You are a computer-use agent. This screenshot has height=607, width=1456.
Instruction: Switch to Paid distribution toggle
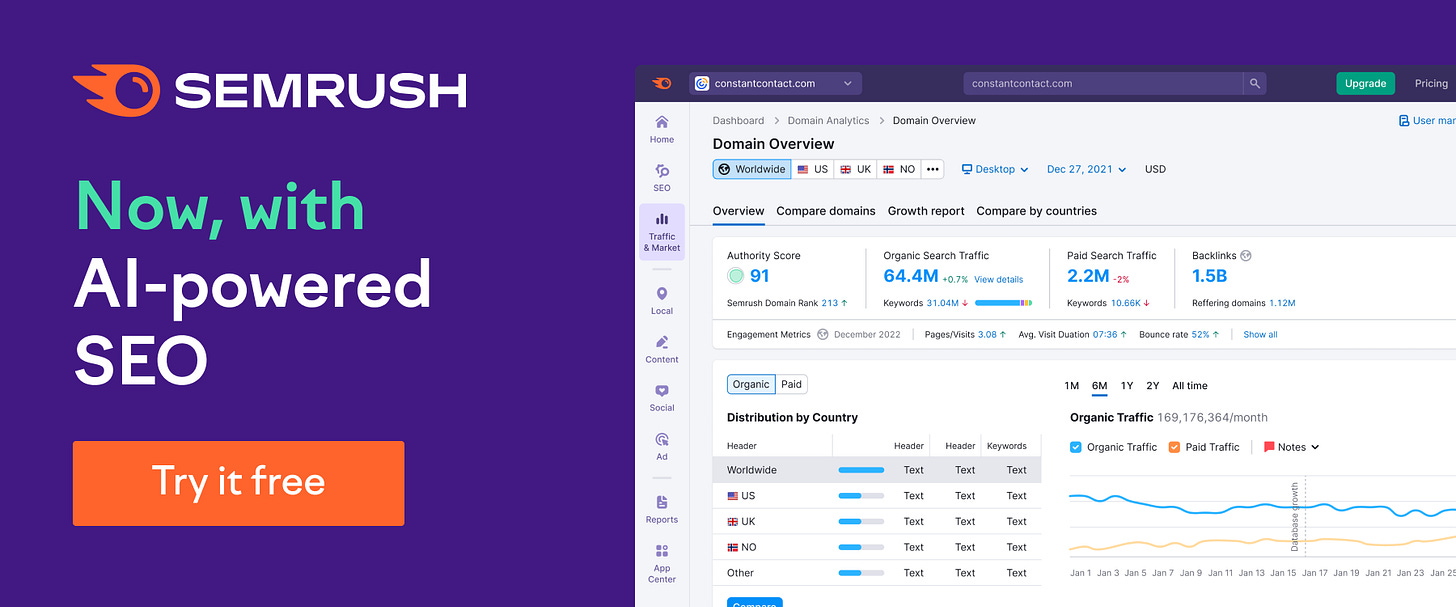click(792, 384)
